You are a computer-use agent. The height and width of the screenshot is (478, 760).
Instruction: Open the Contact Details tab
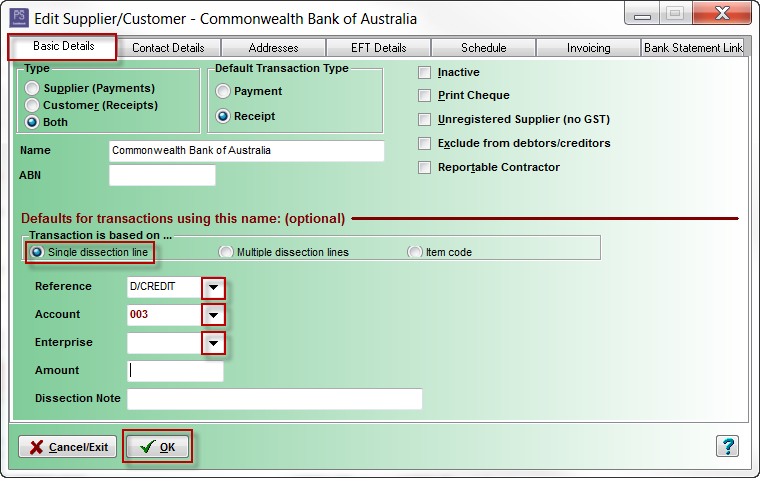pyautogui.click(x=168, y=48)
